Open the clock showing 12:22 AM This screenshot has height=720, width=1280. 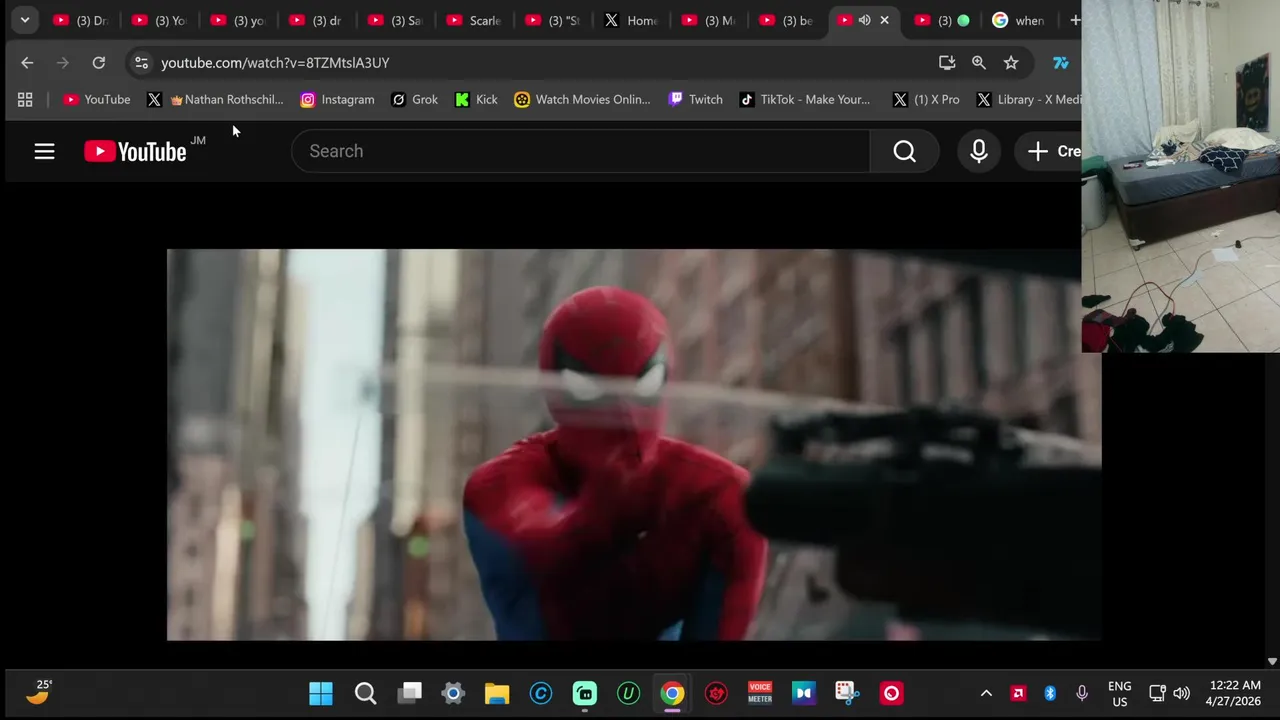pyautogui.click(x=1235, y=693)
